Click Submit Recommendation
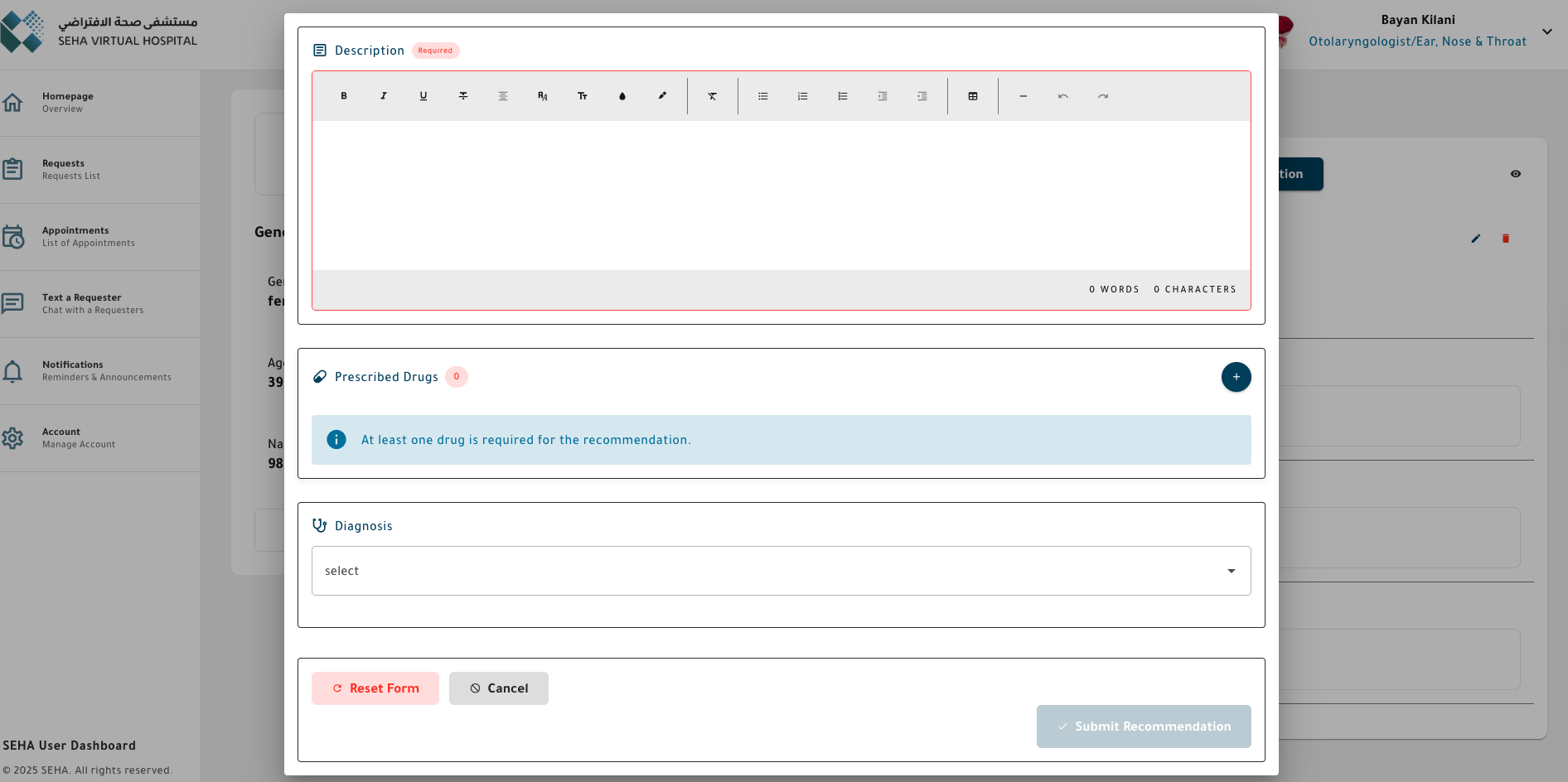Viewport: 1568px width, 782px height. click(1144, 726)
